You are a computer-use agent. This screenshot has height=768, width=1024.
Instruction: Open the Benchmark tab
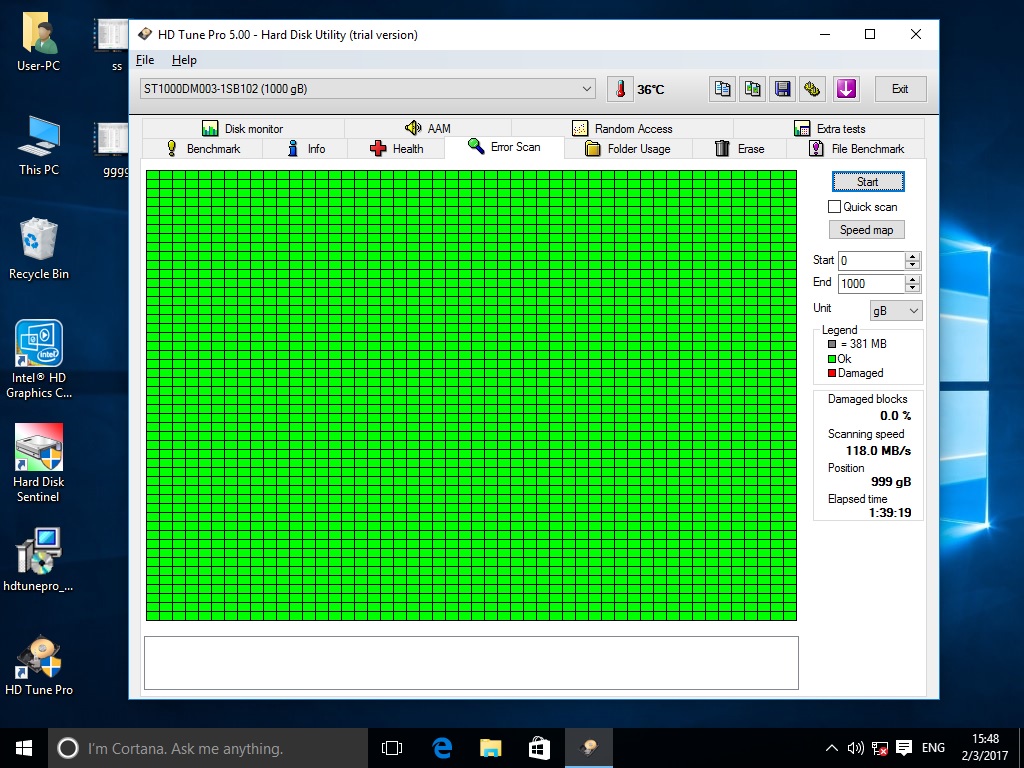pyautogui.click(x=203, y=148)
